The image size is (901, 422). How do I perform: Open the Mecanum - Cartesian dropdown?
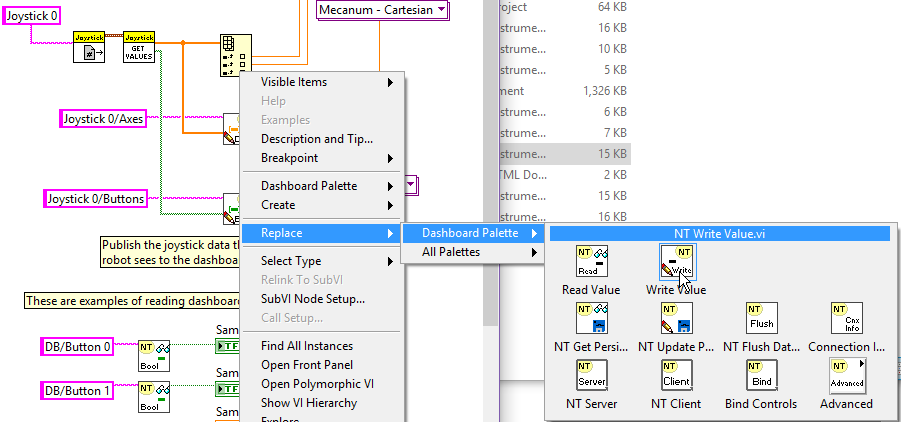[383, 11]
